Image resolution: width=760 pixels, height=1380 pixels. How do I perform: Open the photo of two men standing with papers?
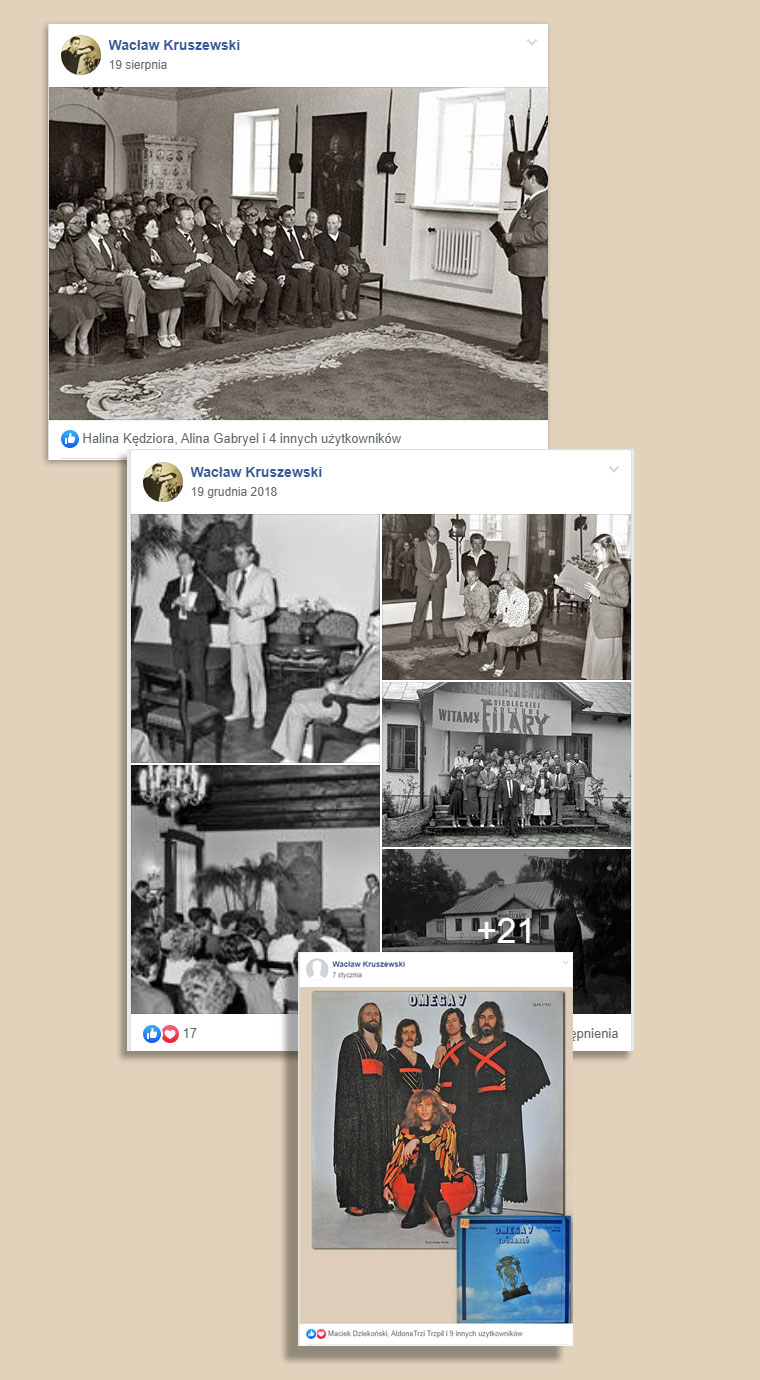[x=255, y=638]
